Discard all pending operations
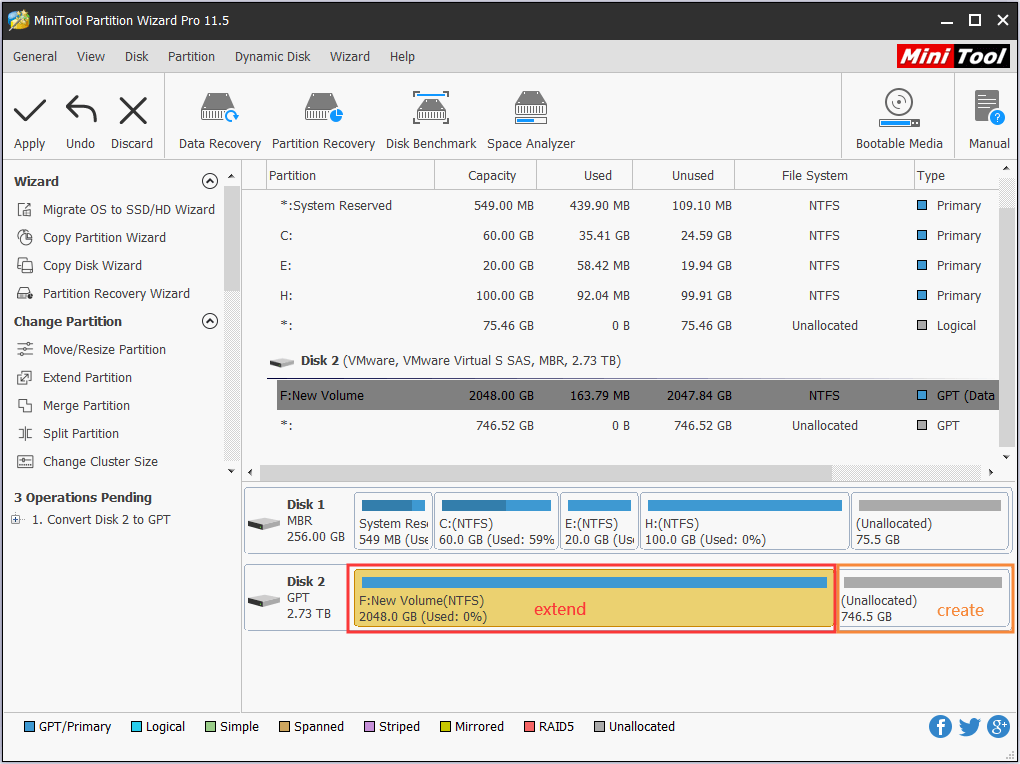This screenshot has height=764, width=1020. coord(132,122)
